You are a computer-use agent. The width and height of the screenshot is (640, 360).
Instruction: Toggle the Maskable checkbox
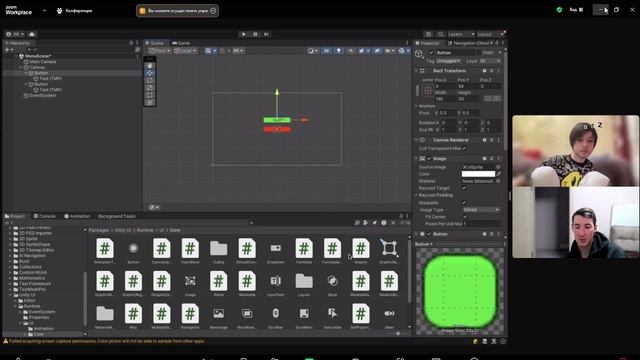464,202
